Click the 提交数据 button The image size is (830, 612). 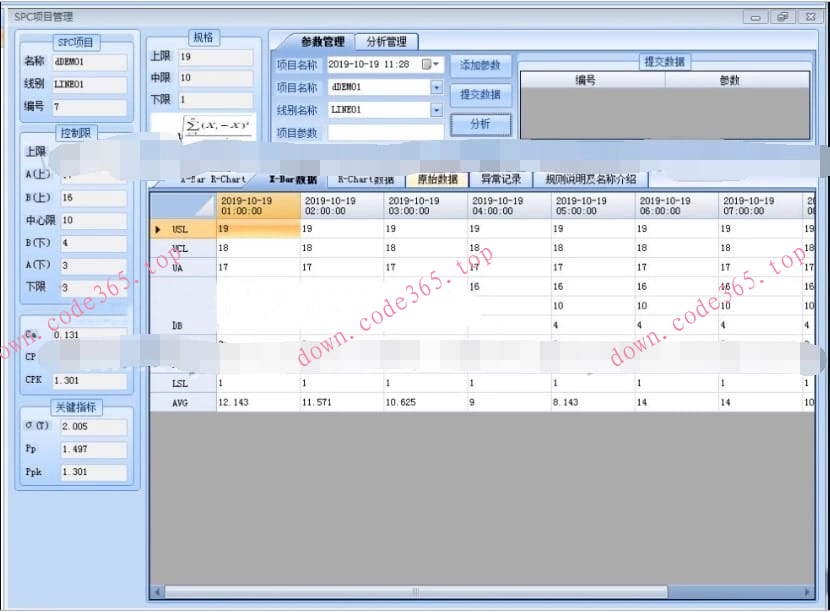pyautogui.click(x=480, y=95)
